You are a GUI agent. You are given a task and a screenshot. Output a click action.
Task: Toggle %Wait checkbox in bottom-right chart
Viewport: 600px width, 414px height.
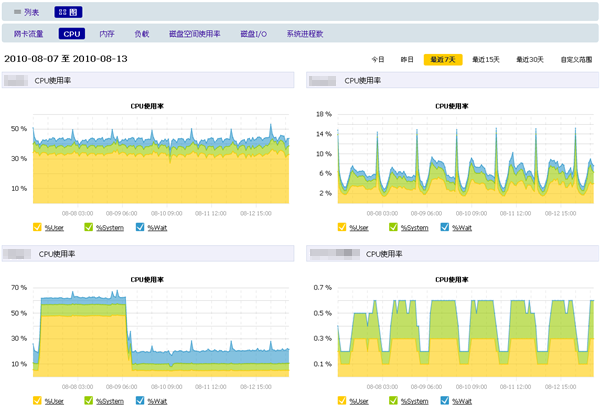pos(444,401)
